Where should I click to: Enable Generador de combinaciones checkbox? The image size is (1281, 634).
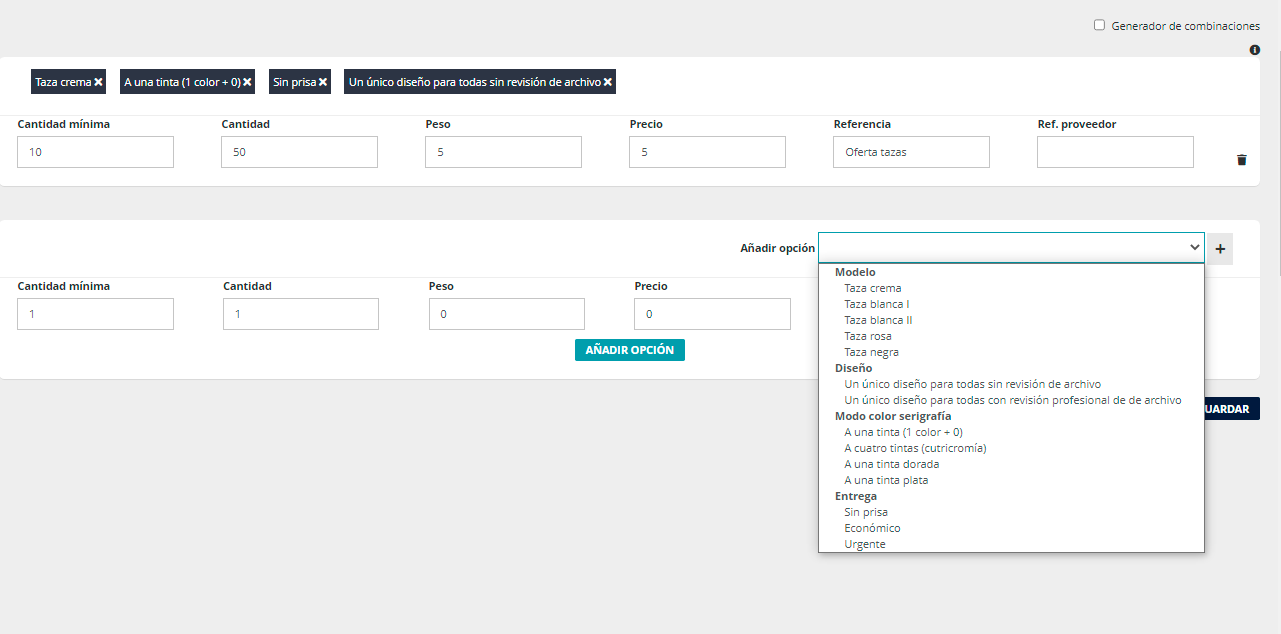click(x=1099, y=26)
